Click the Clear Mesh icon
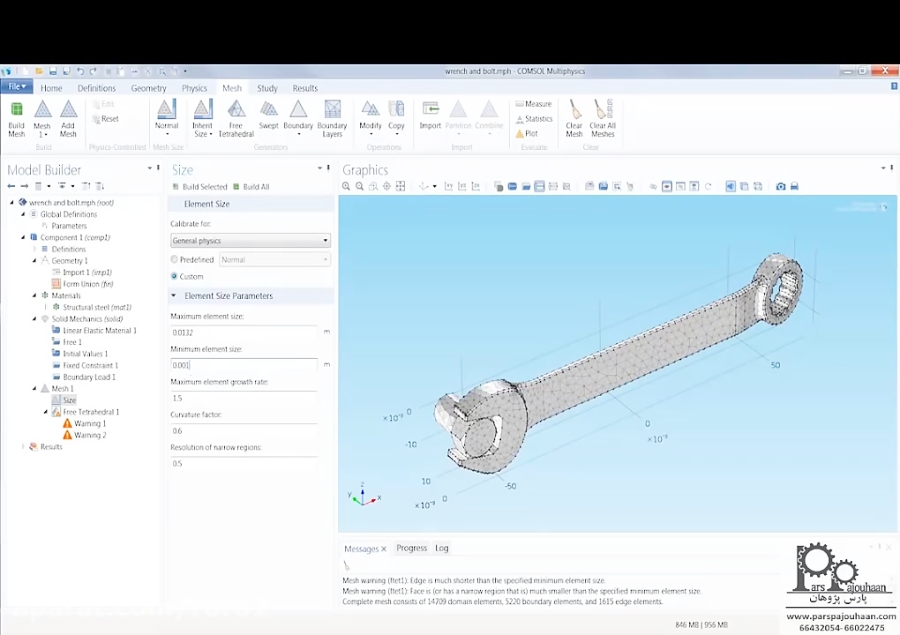This screenshot has height=635, width=900. 573,112
